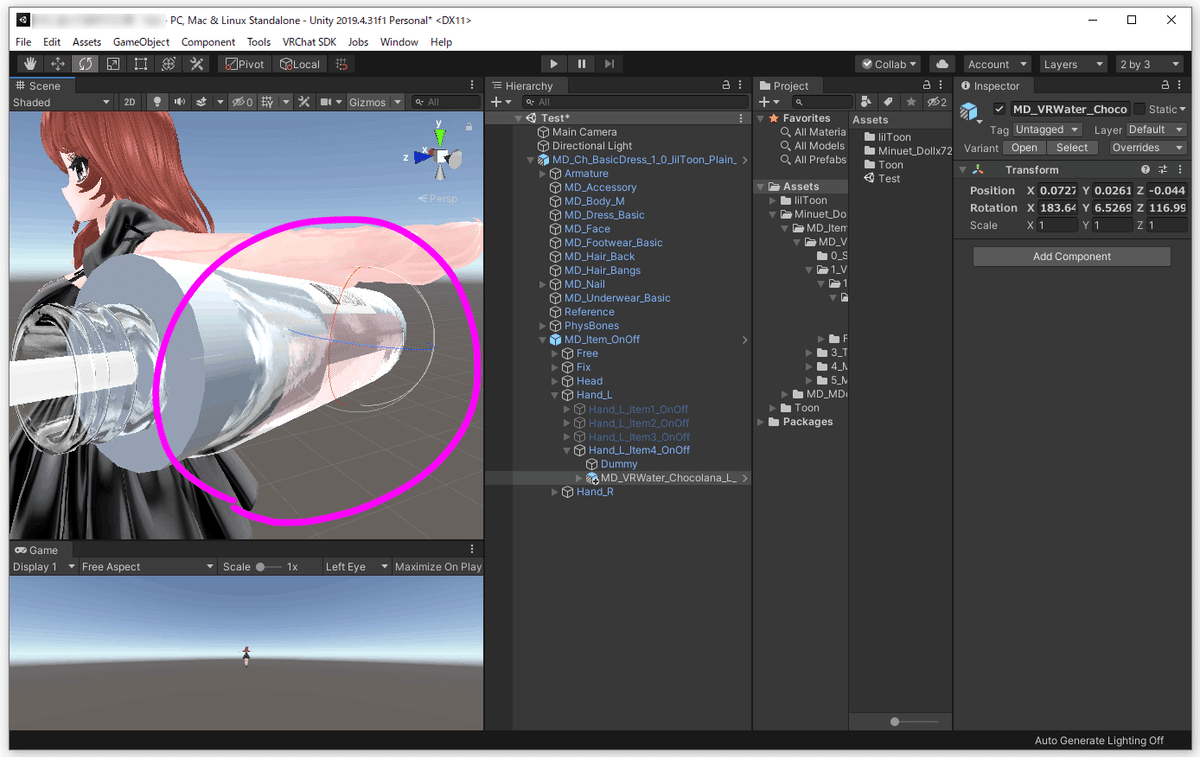Image resolution: width=1200 pixels, height=757 pixels.
Task: Toggle Local handle rotation
Action: coord(299,64)
